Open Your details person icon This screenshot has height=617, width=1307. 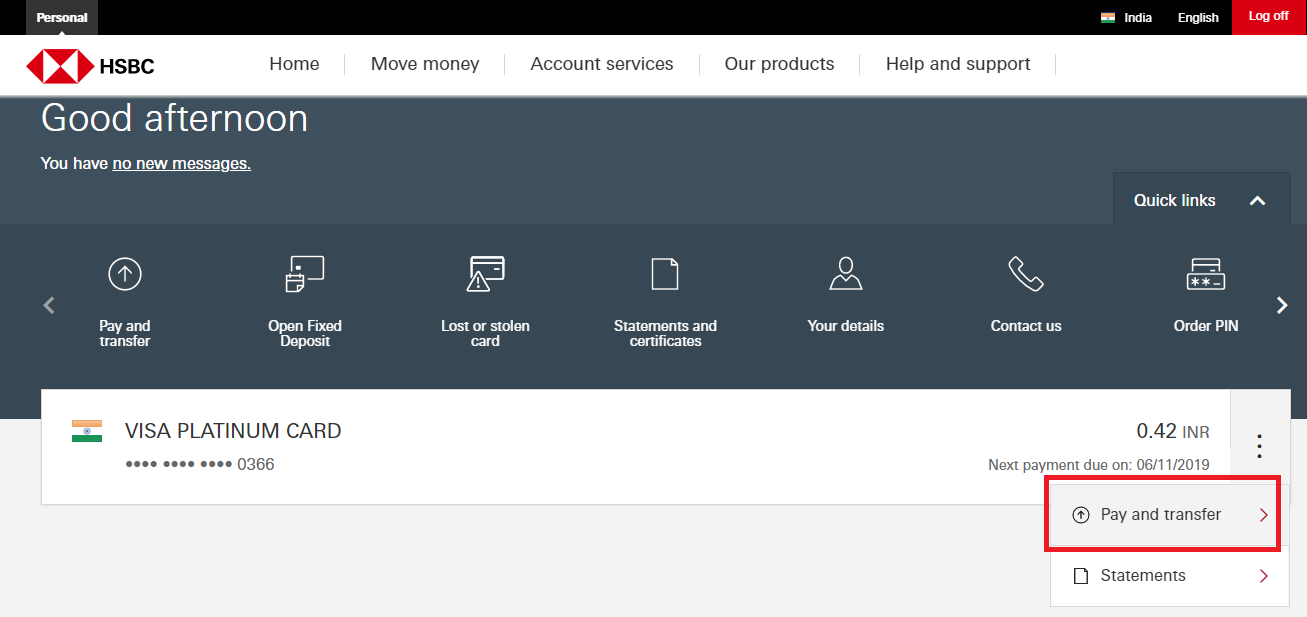(846, 273)
